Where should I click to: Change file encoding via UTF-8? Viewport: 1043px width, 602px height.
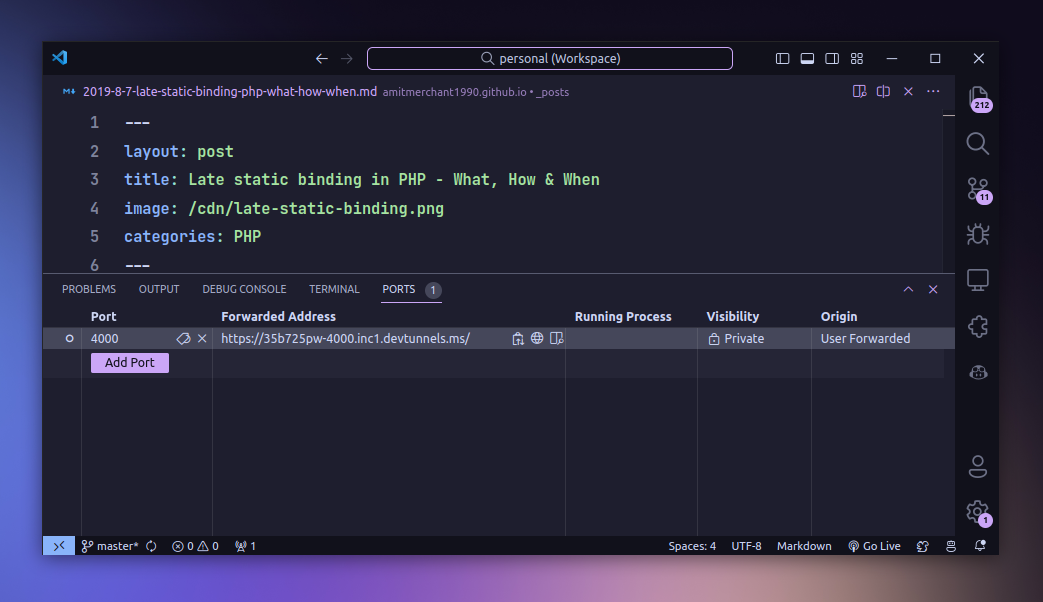[x=746, y=546]
